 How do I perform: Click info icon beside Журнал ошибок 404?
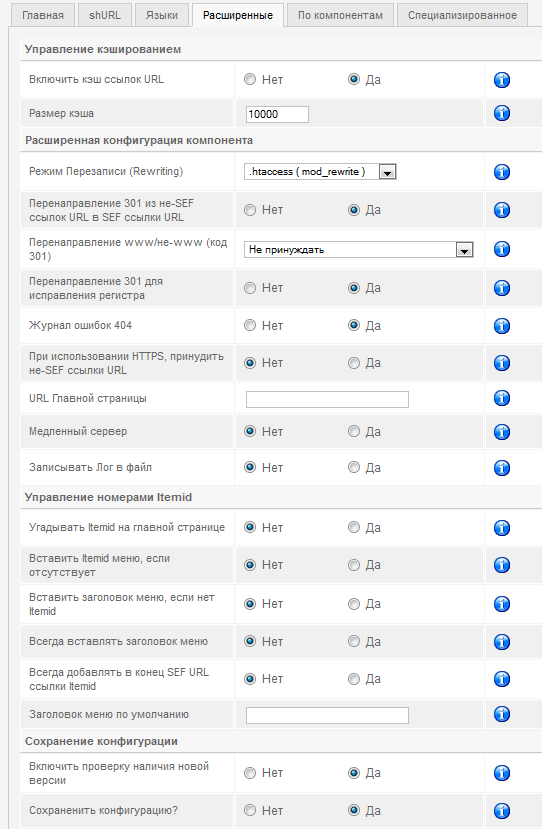pos(501,326)
